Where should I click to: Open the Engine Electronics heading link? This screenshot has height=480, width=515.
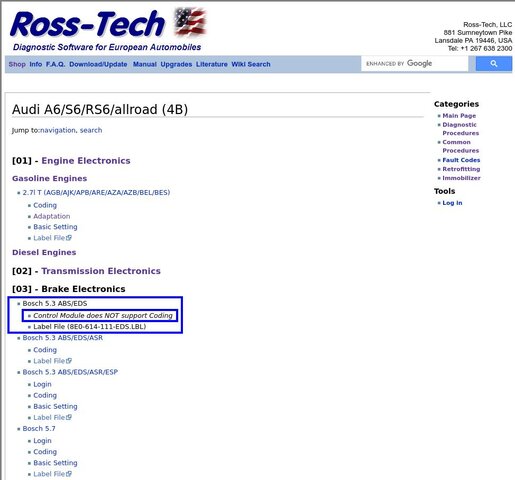tap(86, 161)
